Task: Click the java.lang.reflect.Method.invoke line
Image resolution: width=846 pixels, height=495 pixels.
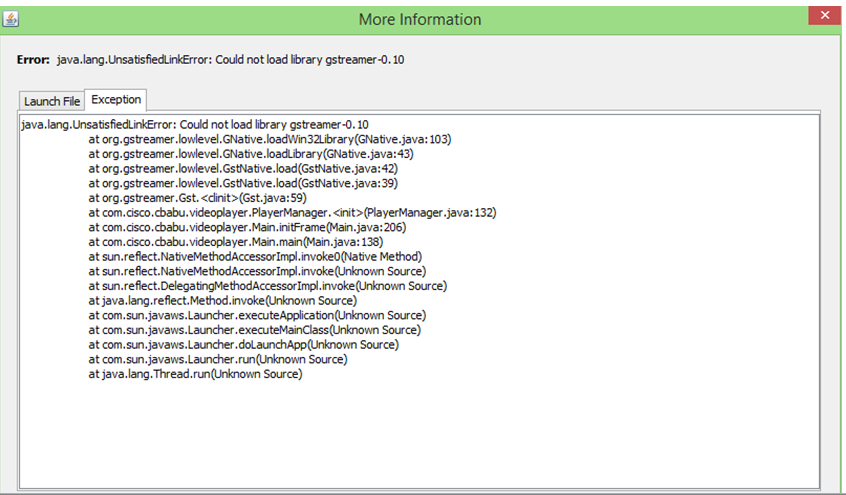Action: [x=223, y=300]
